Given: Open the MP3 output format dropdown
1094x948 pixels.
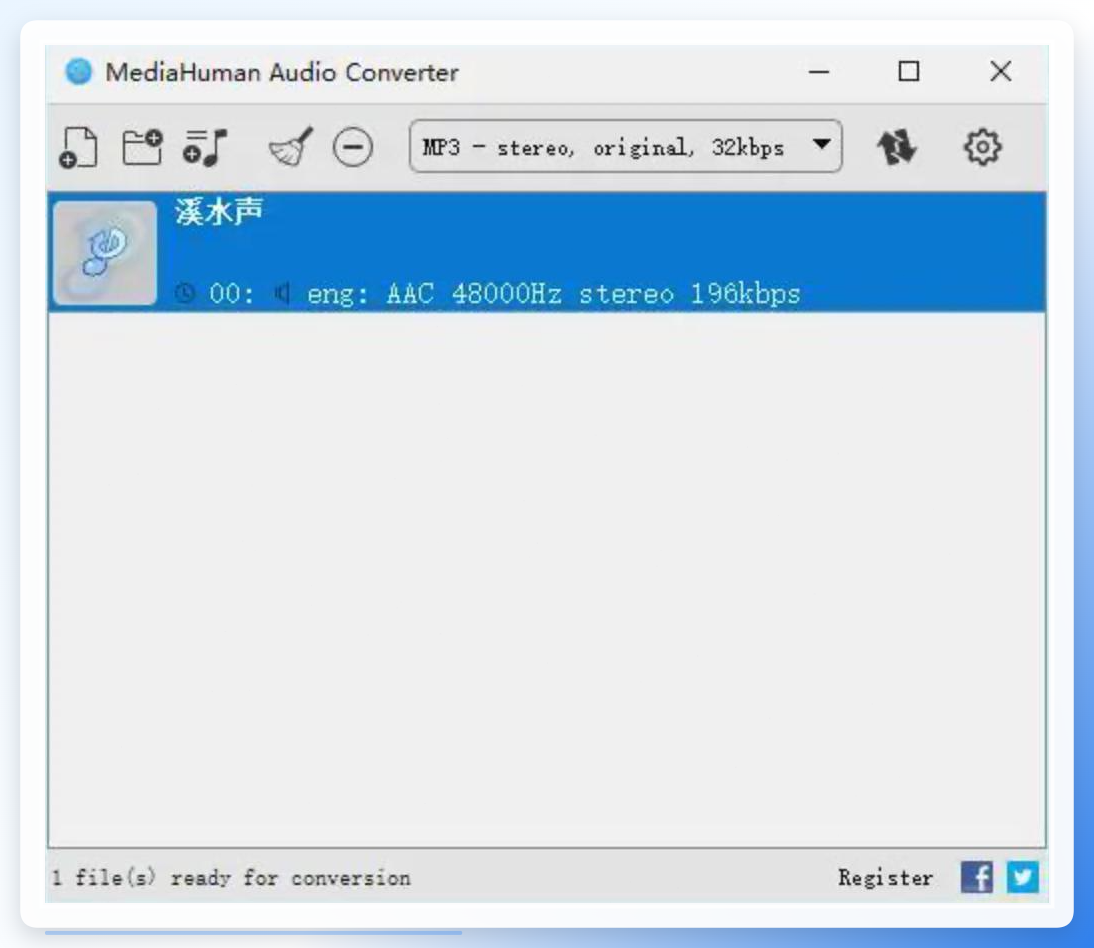Looking at the screenshot, I should point(625,146).
